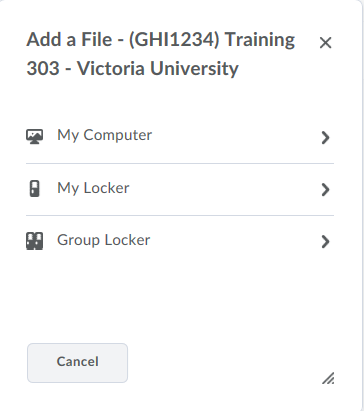The image size is (364, 411).
Task: Click right-pointing arrow beside Group Locker
Action: [x=325, y=242]
